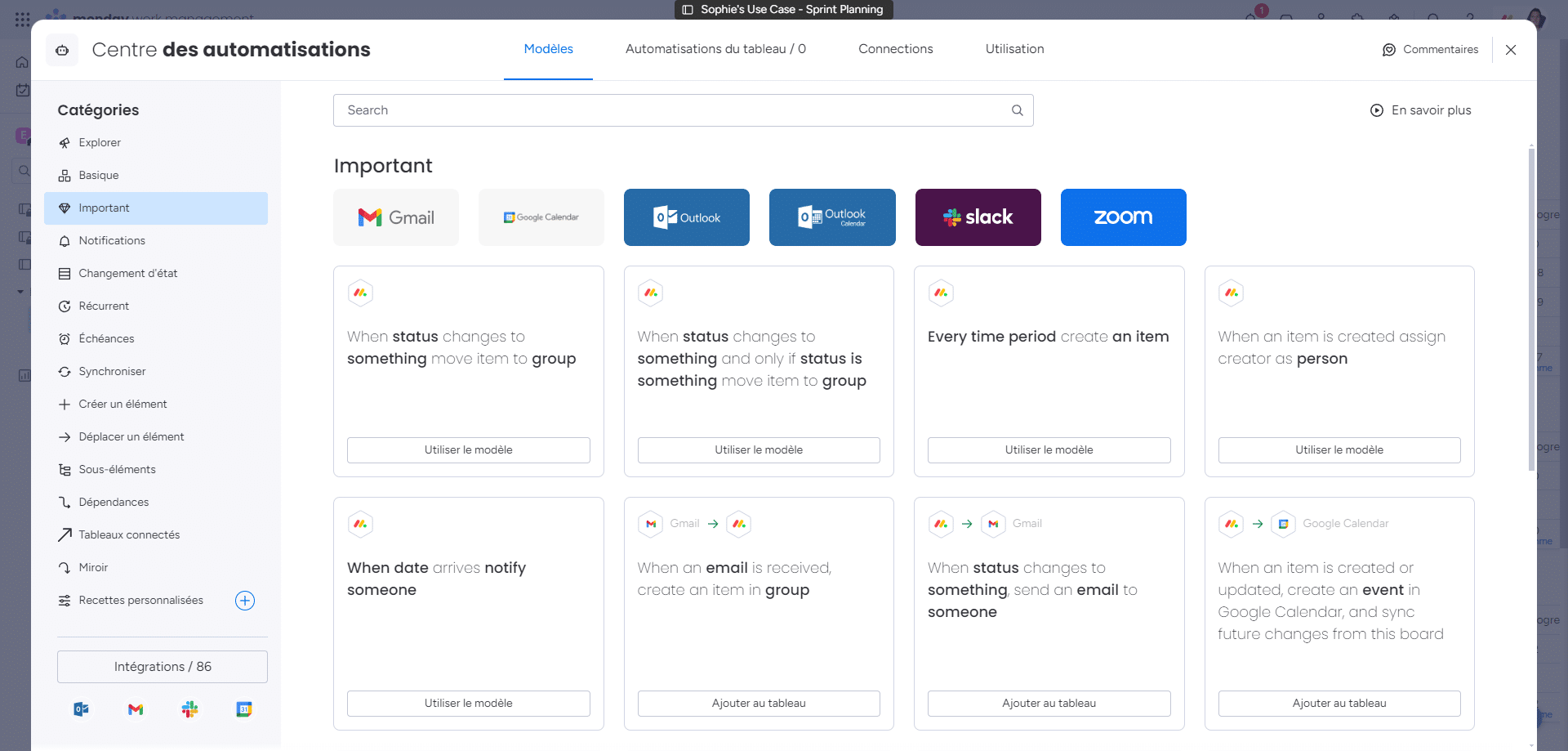Close the automation center dialog
The height and width of the screenshot is (751, 1568).
pyautogui.click(x=1511, y=50)
